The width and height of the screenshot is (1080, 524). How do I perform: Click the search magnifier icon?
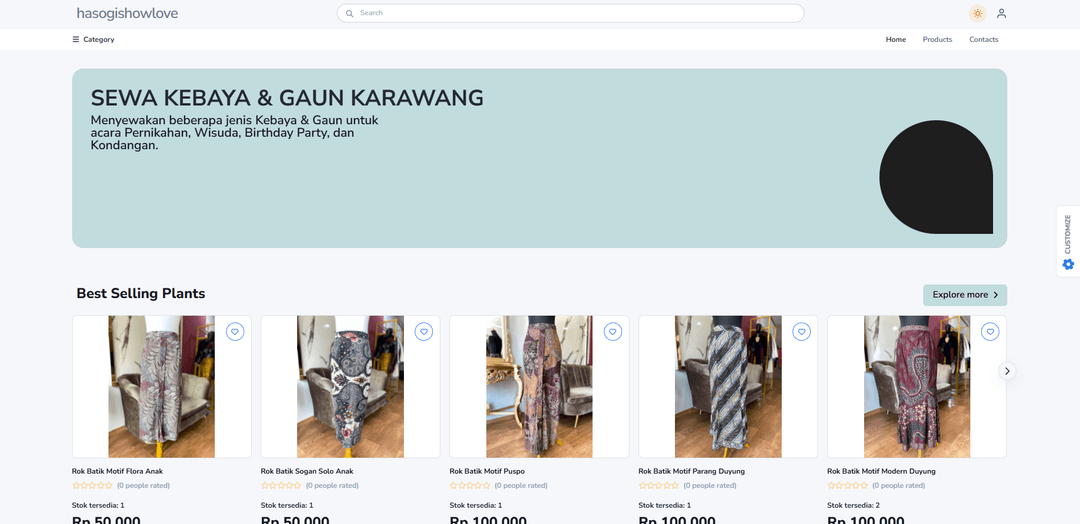[x=349, y=13]
